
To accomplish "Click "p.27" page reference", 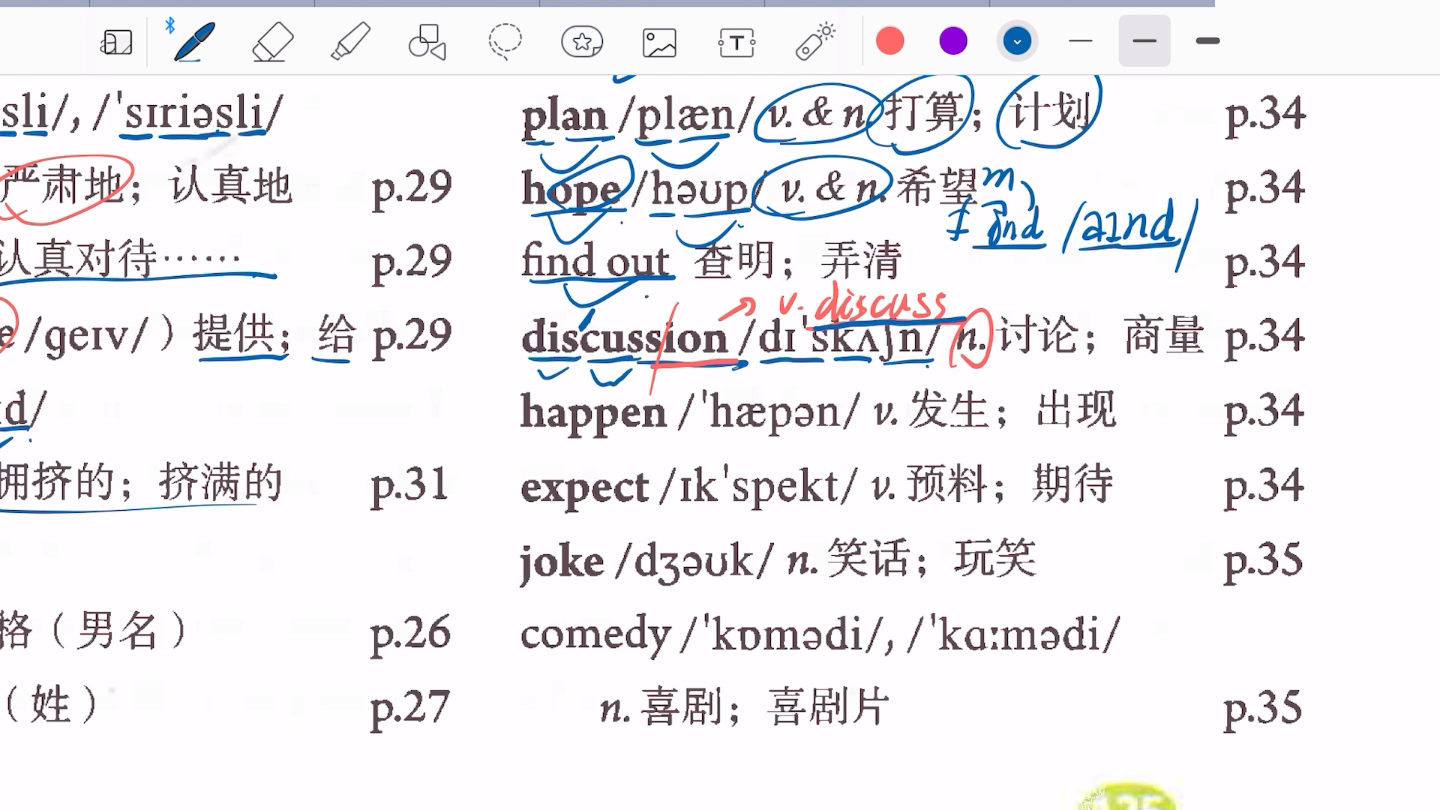I will click(x=411, y=708).
